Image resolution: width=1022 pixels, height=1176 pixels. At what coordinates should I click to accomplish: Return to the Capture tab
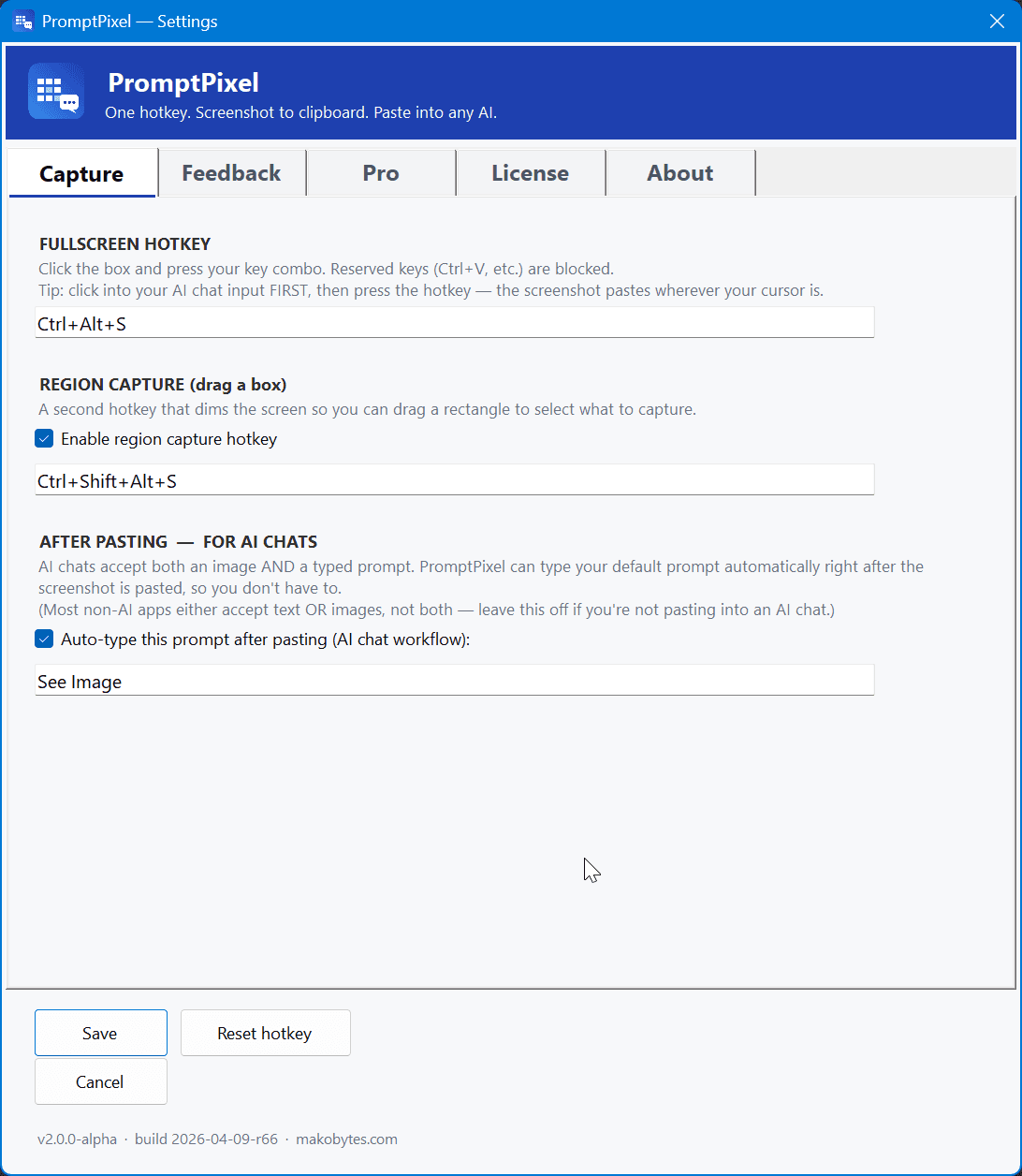[x=80, y=172]
